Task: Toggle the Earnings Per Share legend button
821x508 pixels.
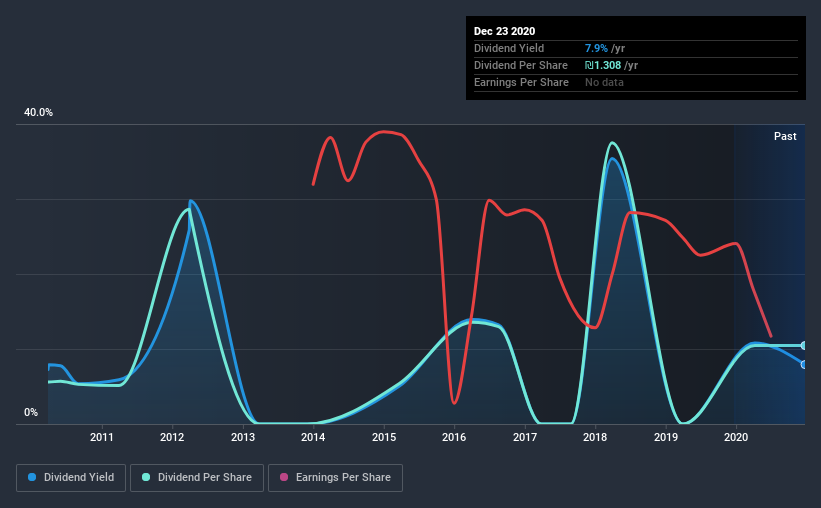Action: (x=335, y=478)
